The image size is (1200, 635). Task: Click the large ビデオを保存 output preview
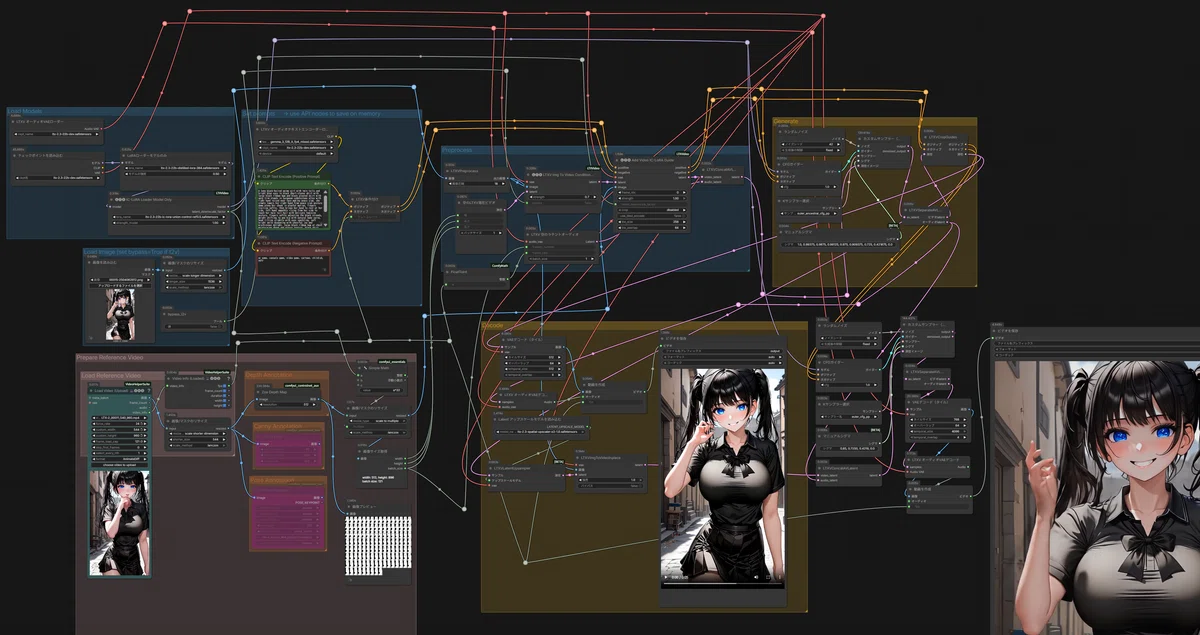1097,498
